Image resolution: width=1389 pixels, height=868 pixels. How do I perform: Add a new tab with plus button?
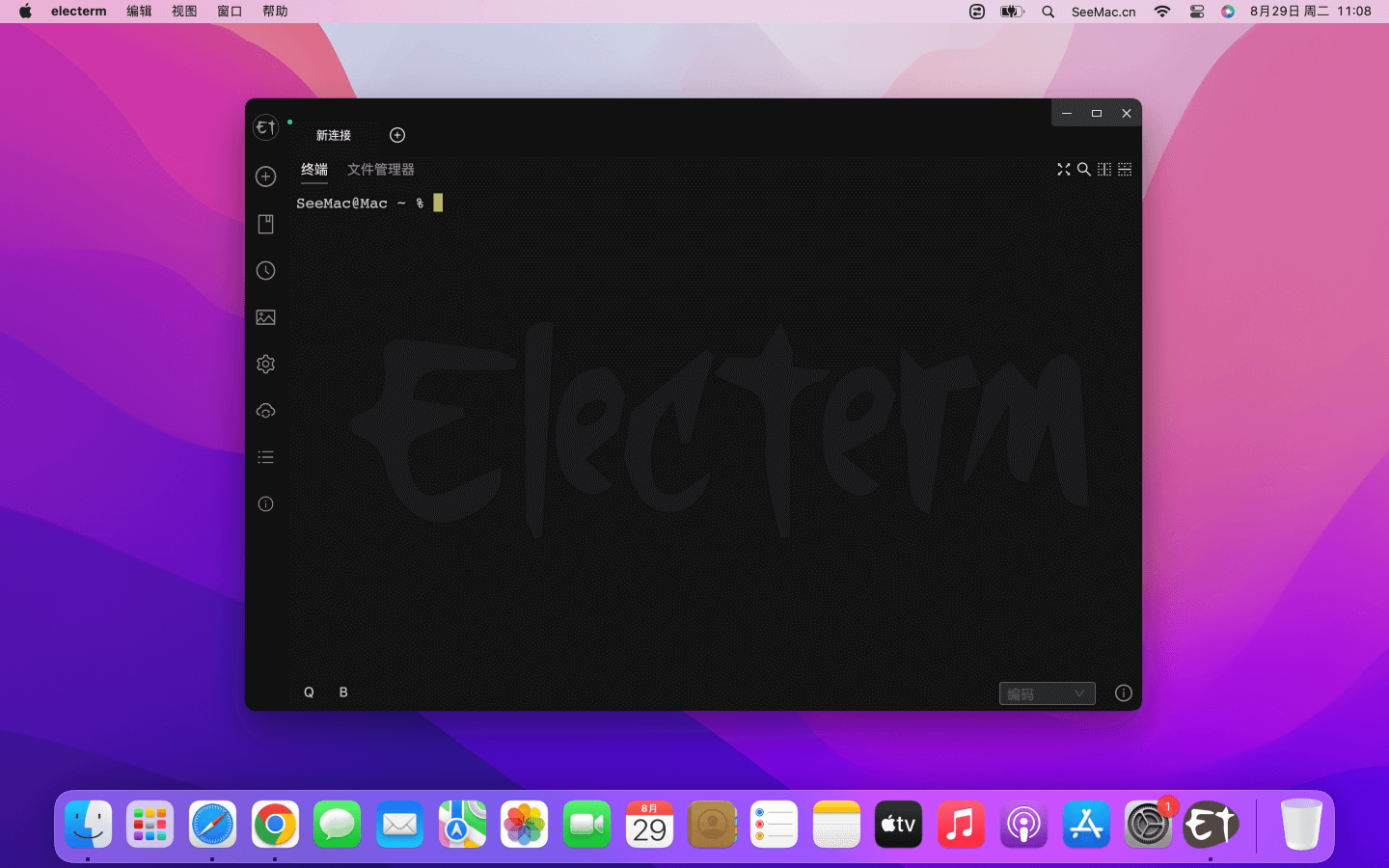point(397,135)
